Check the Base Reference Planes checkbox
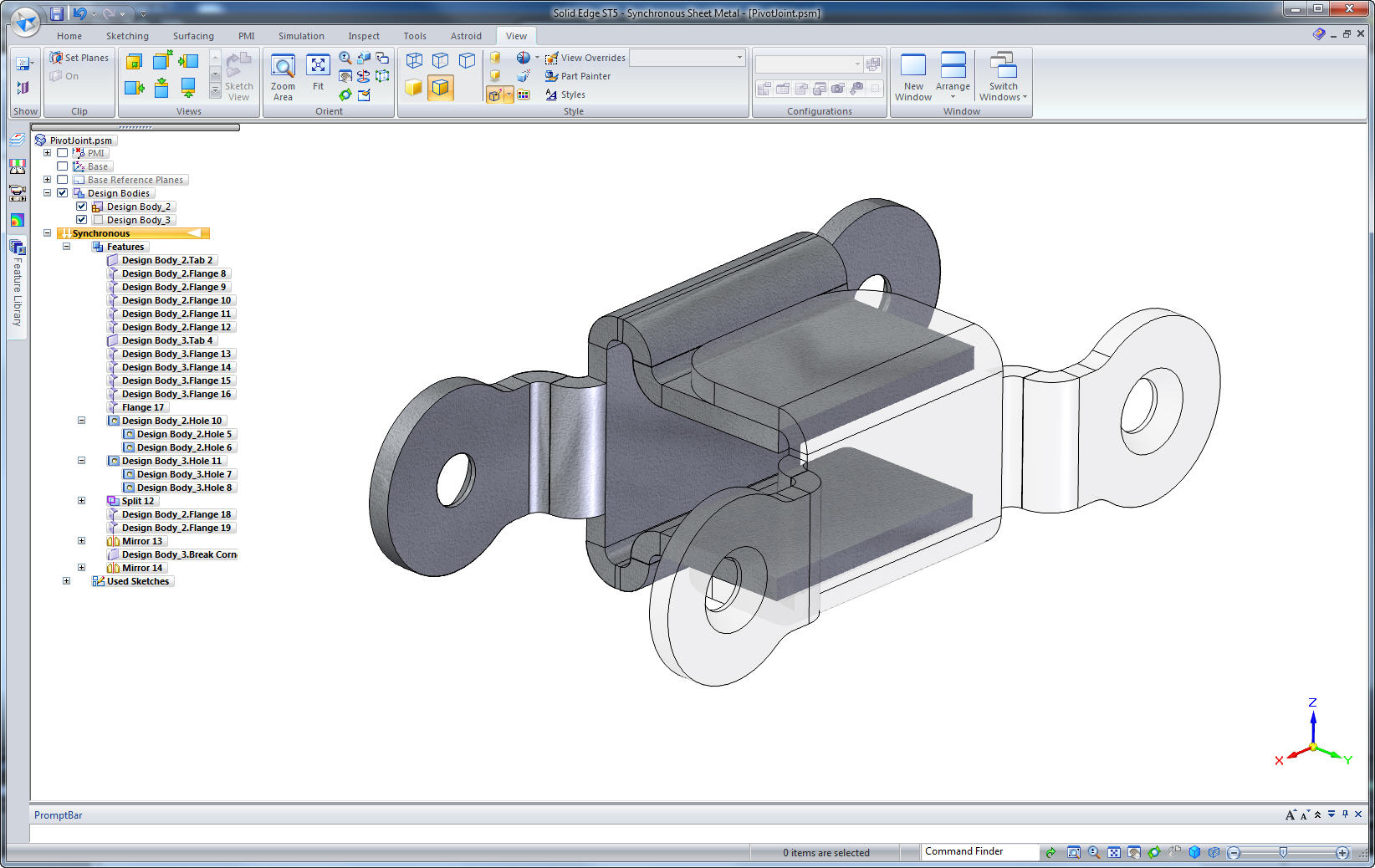 click(x=62, y=179)
